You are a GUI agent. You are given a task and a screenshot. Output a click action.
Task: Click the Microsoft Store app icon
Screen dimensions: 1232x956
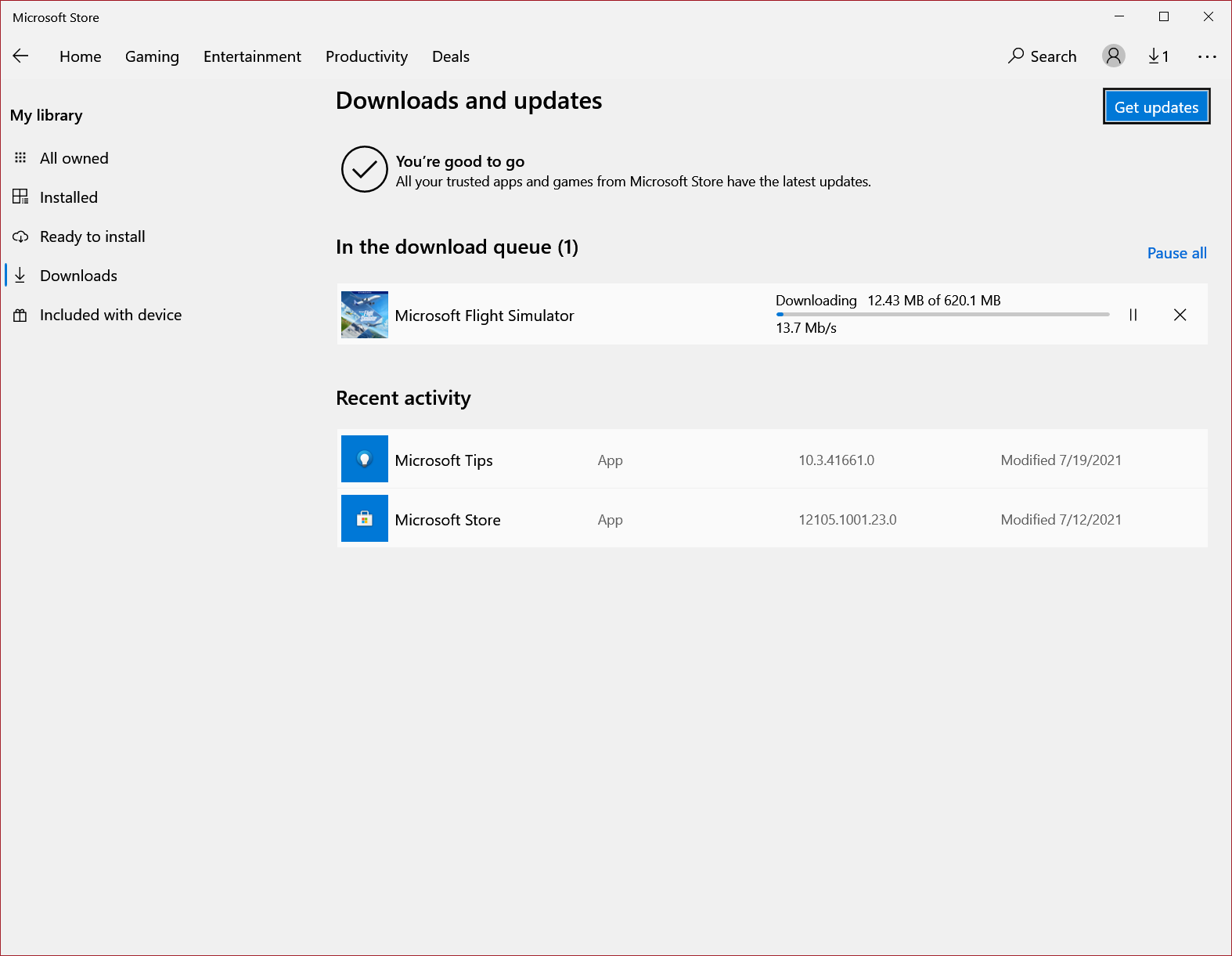point(365,518)
